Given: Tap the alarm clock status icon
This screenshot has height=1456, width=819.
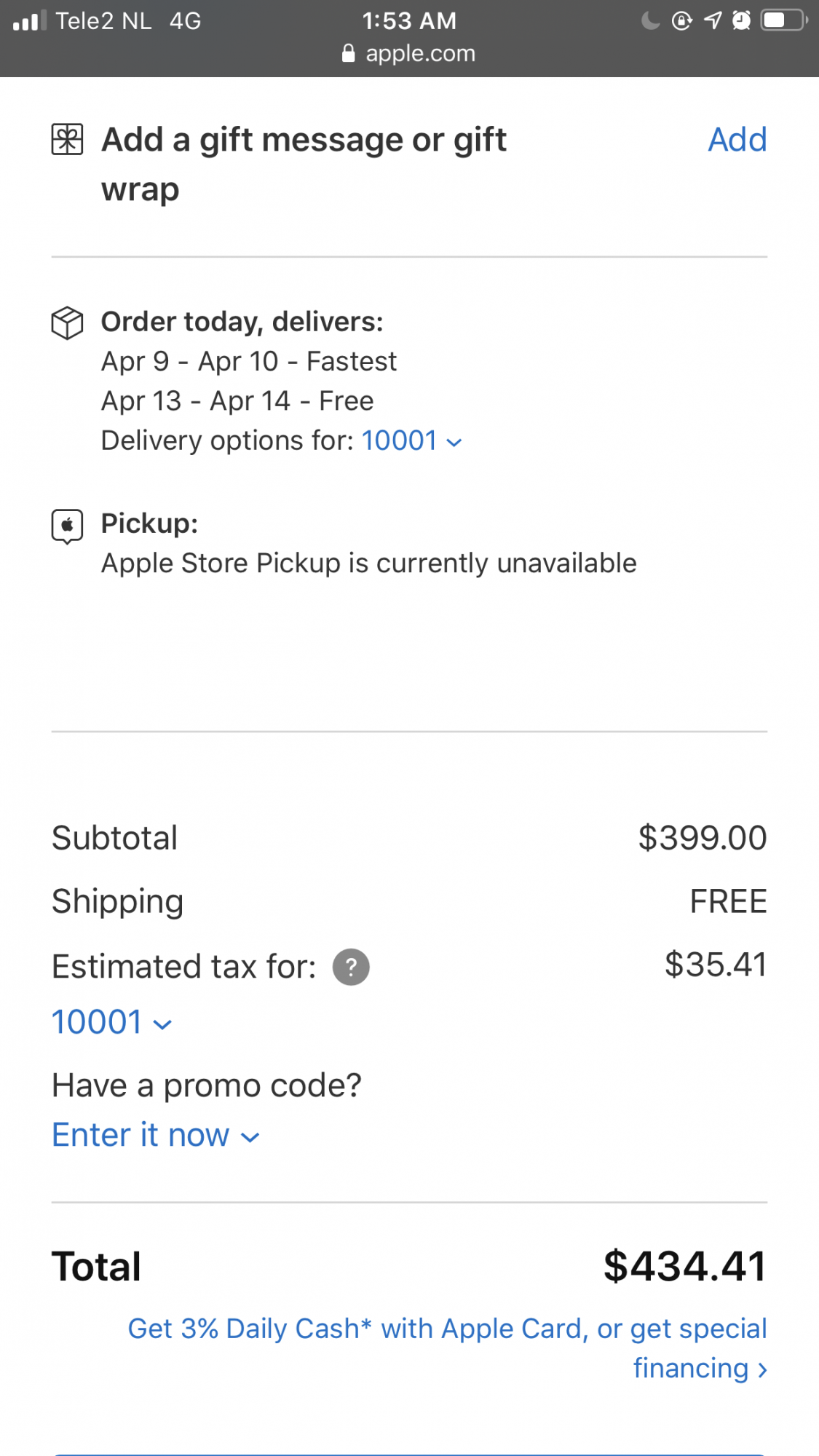Looking at the screenshot, I should click(741, 20).
